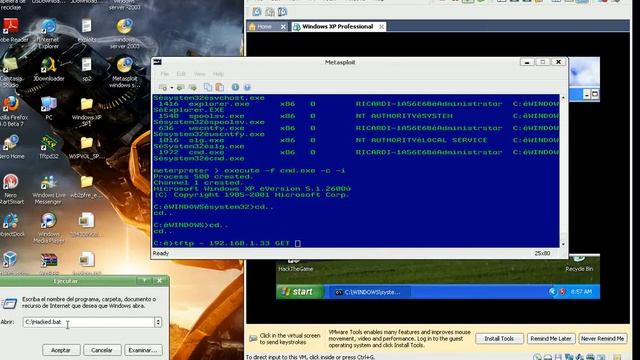Image resolution: width=640 pixels, height=360 pixels.
Task: Click the Examinar... button
Action: click(x=142, y=350)
